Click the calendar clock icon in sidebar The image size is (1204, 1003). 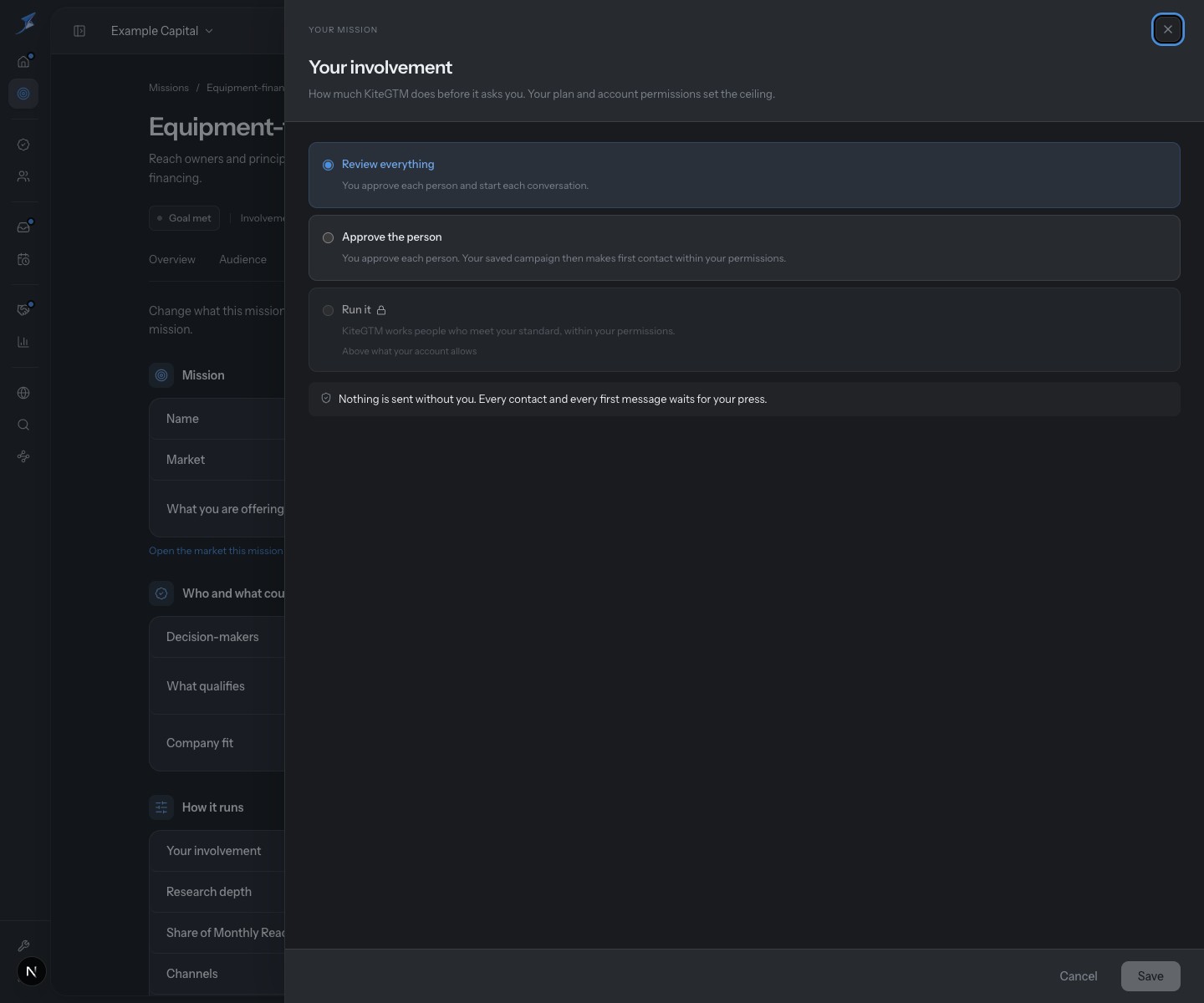tap(23, 259)
